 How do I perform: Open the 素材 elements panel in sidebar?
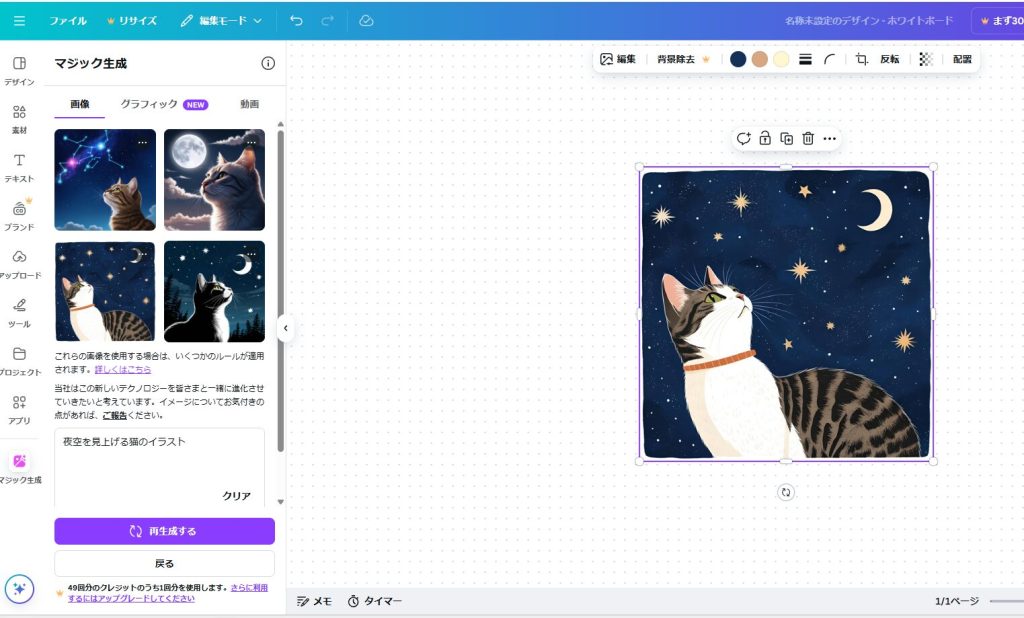(19, 118)
